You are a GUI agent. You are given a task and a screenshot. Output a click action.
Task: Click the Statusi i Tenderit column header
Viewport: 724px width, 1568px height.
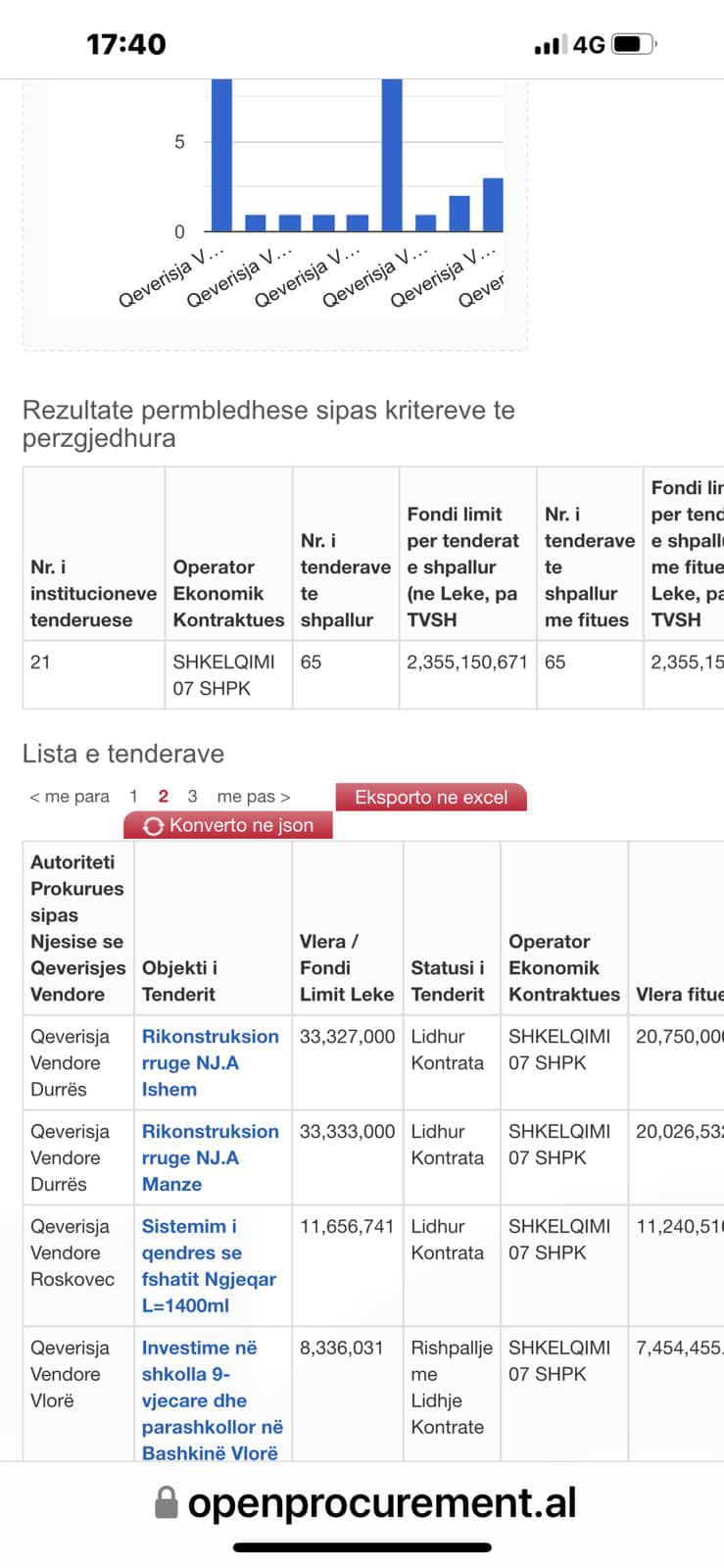click(x=448, y=981)
